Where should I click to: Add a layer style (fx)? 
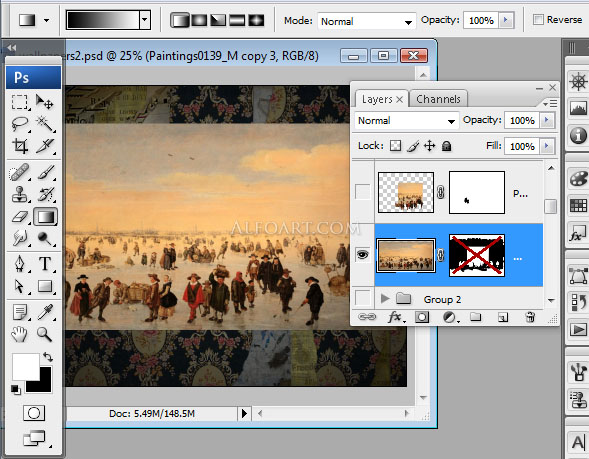(396, 317)
